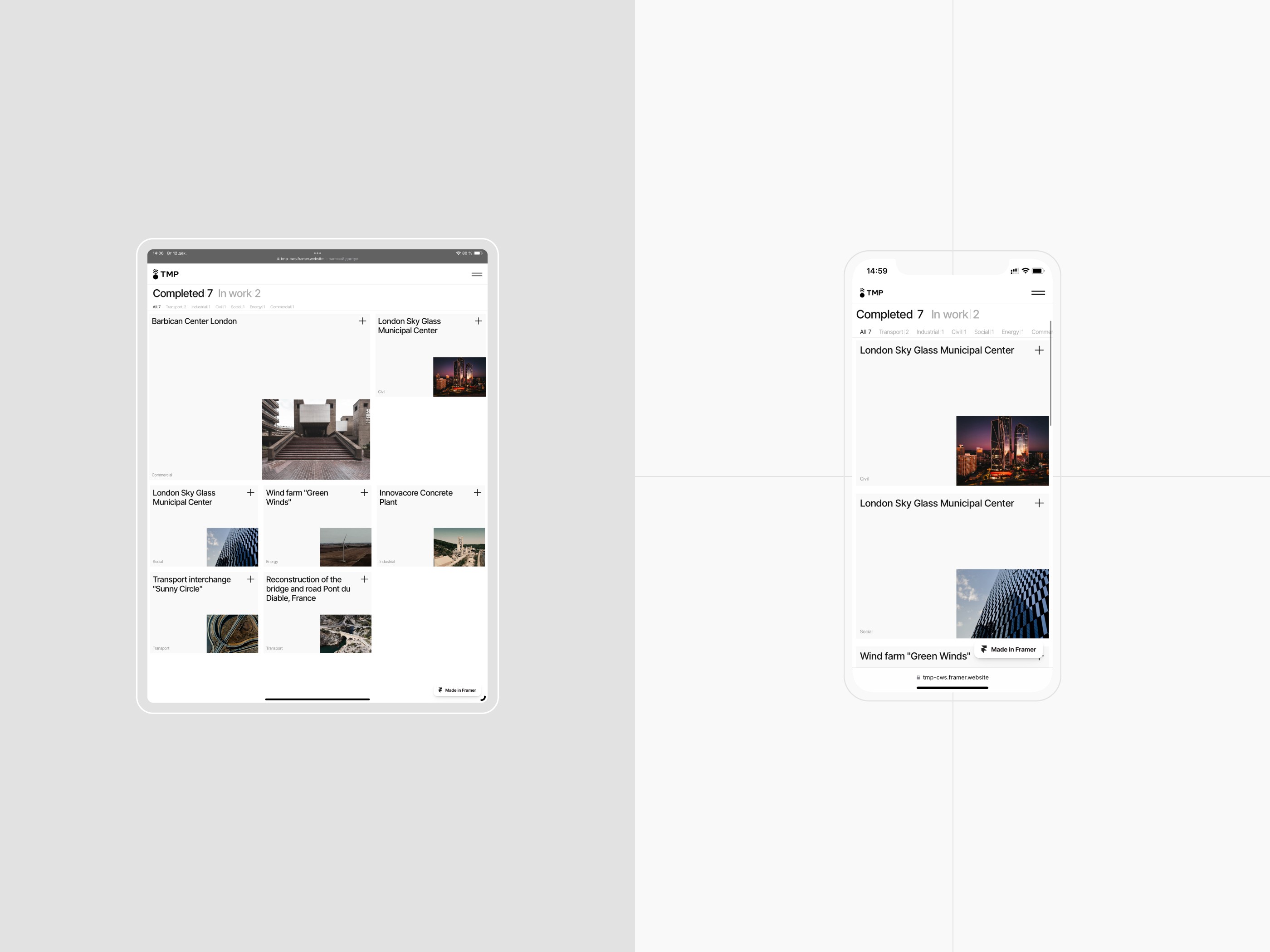Switch to In work tab on phone

pos(955,315)
